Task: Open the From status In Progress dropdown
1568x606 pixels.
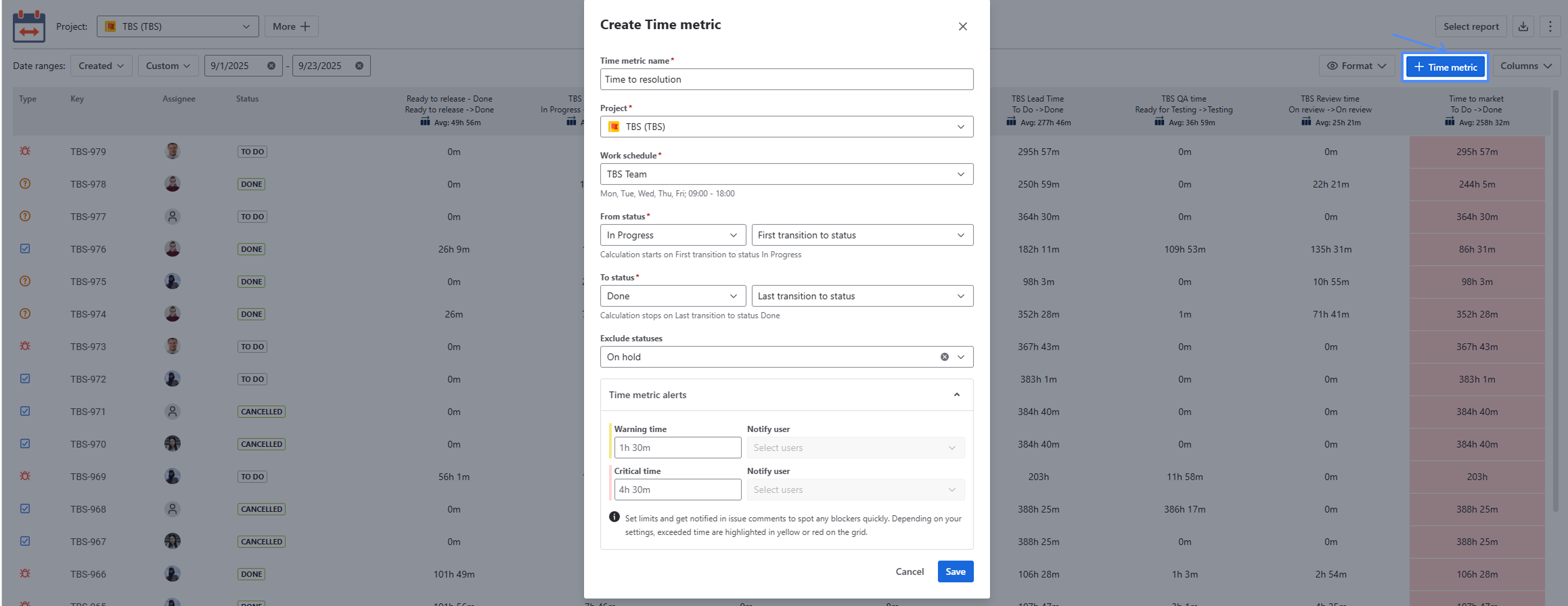Action: coord(672,235)
